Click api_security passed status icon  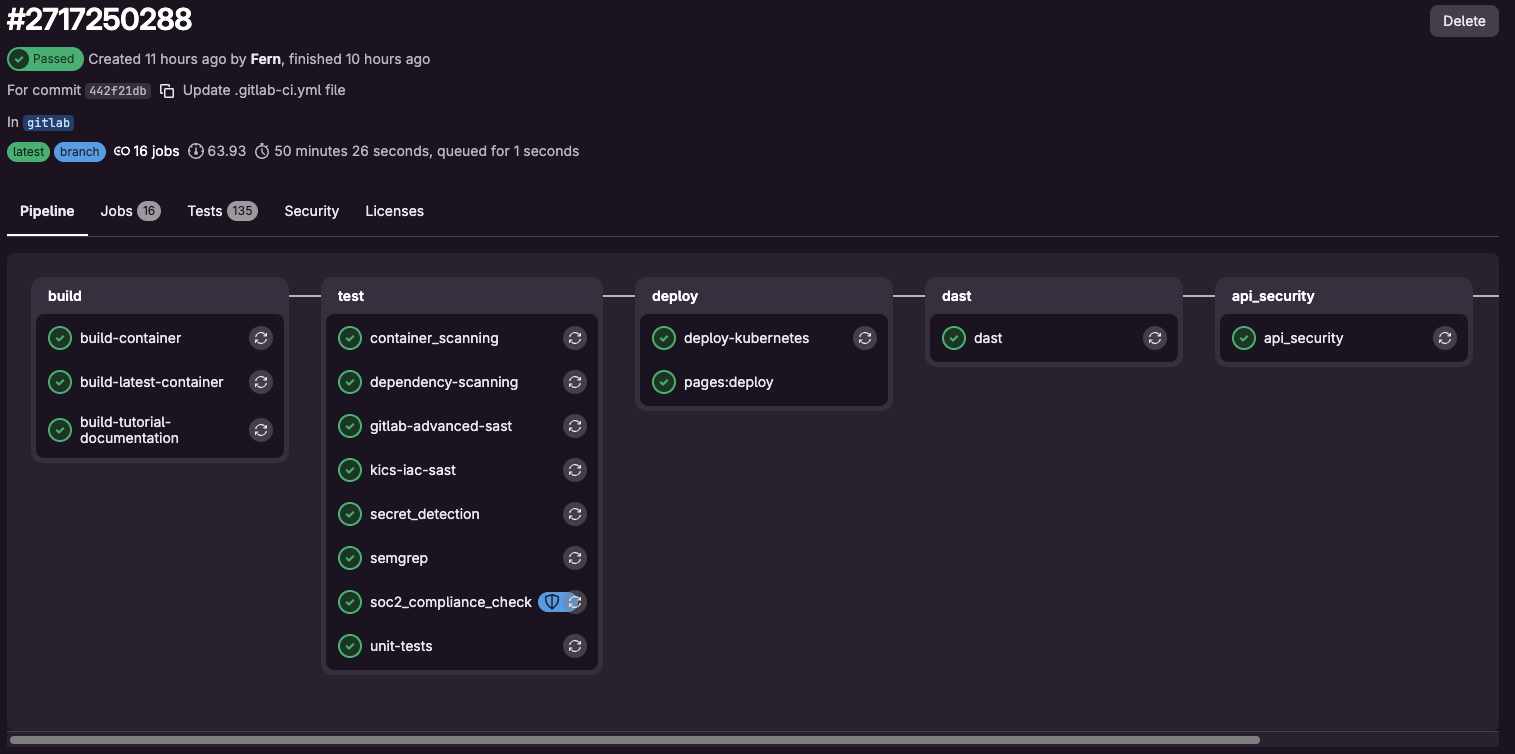click(1244, 338)
